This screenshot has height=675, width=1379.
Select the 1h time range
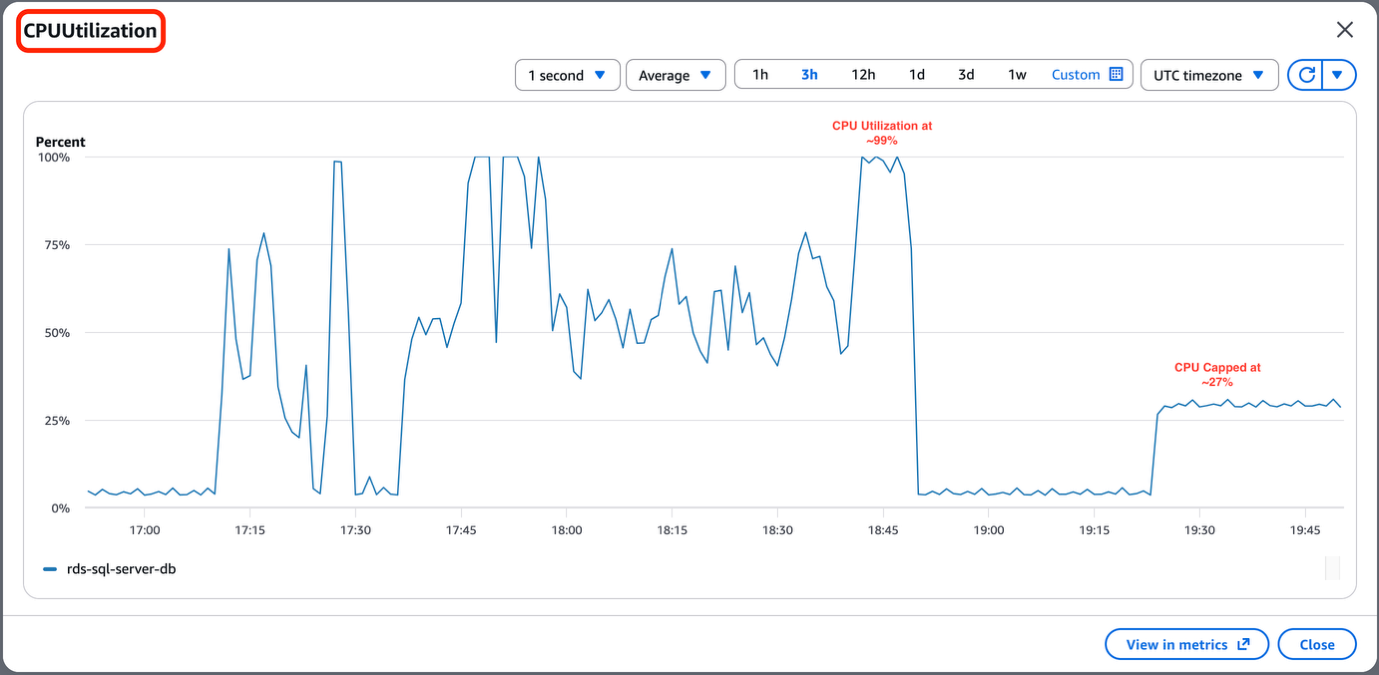(x=760, y=75)
